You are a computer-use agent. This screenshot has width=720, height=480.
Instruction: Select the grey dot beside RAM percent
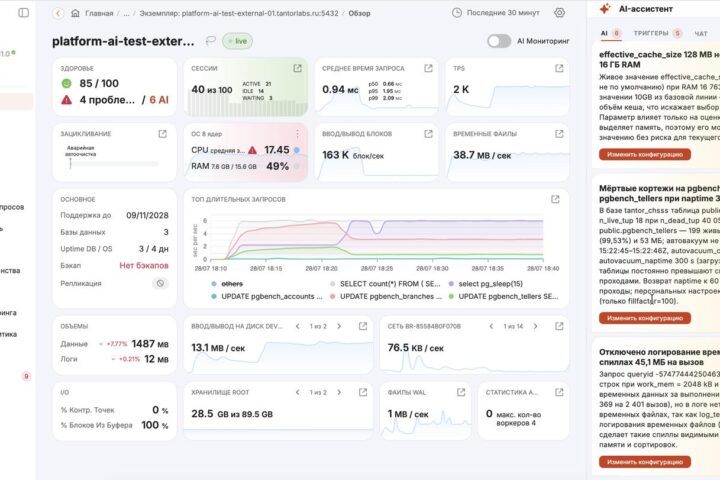[x=297, y=166]
